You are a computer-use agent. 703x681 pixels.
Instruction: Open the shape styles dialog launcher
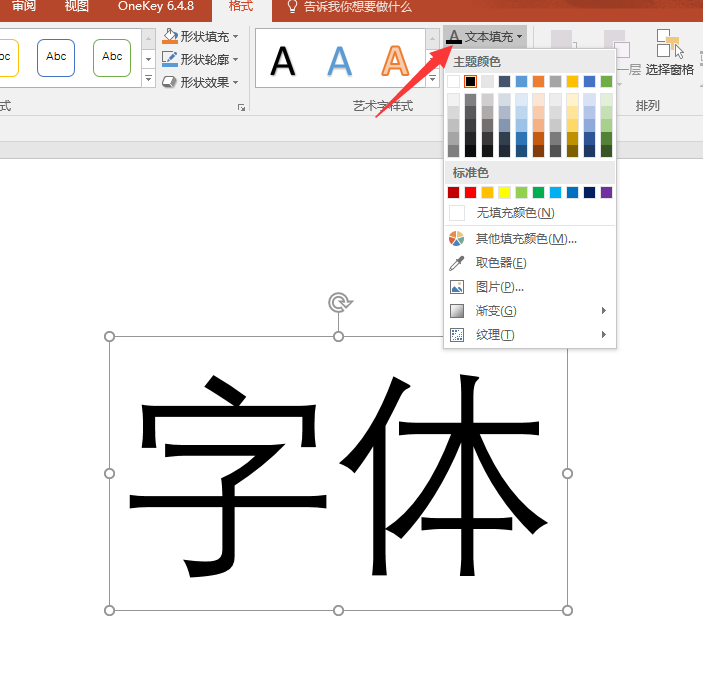pos(241,108)
